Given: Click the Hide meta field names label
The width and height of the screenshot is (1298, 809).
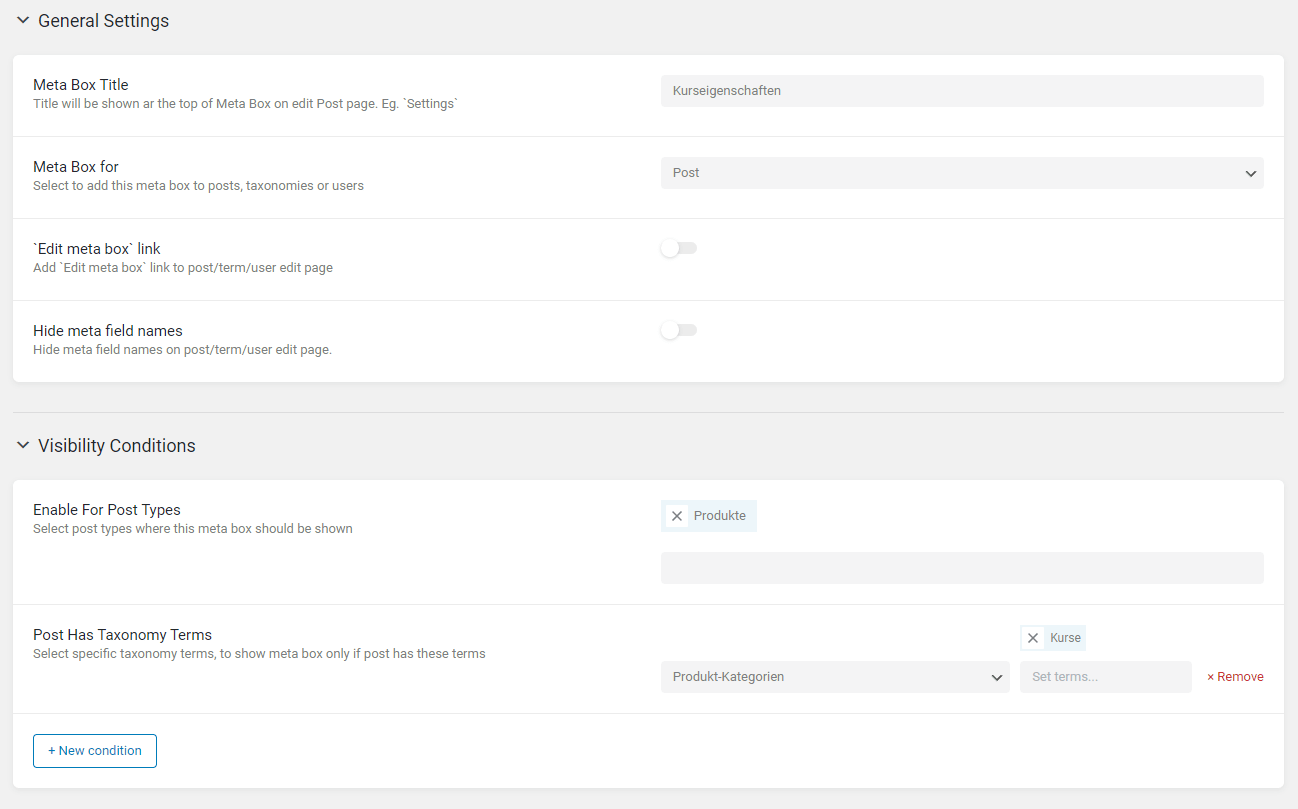Looking at the screenshot, I should 108,331.
